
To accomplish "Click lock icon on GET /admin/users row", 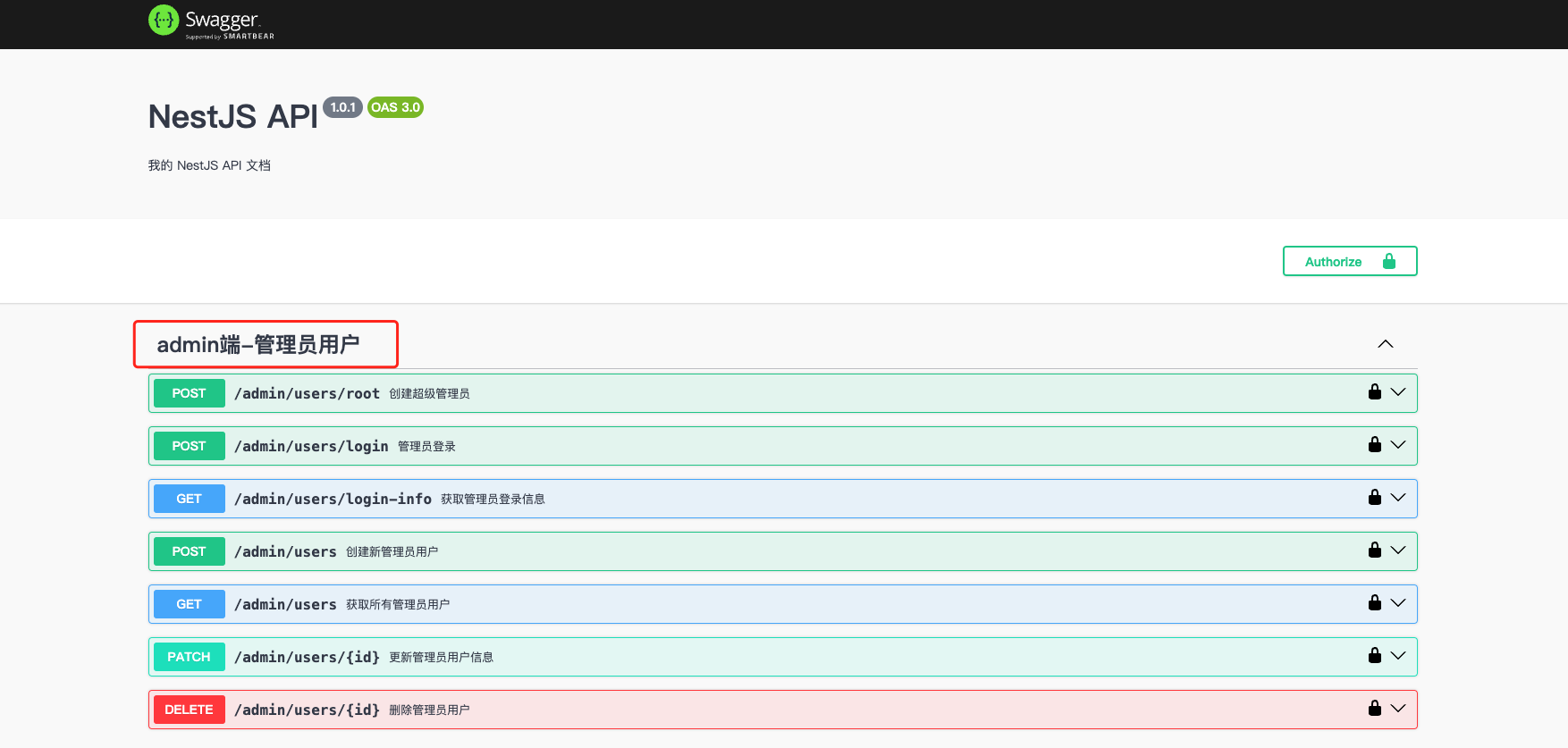I will (1375, 603).
